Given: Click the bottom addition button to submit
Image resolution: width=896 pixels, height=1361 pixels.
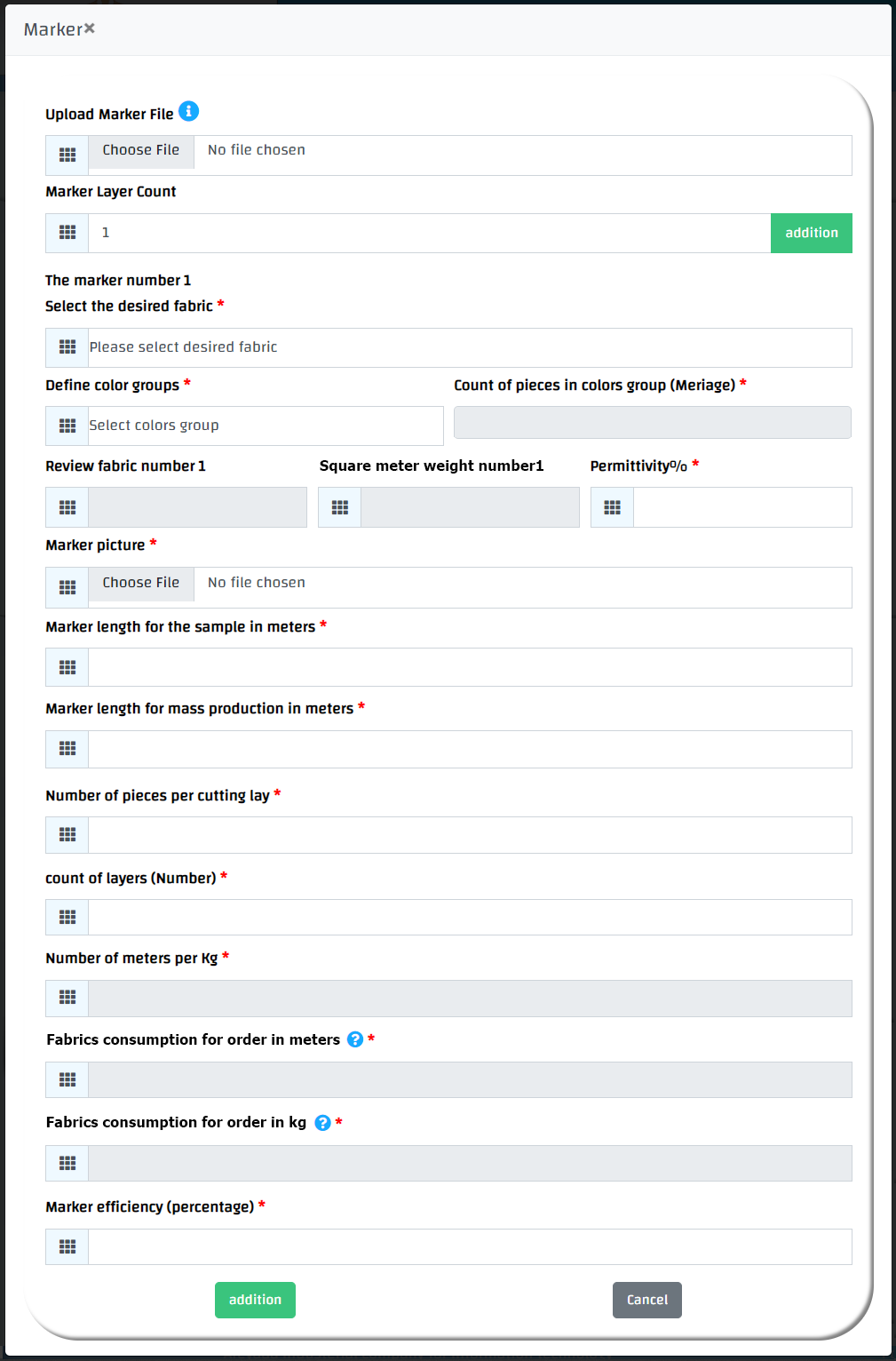Looking at the screenshot, I should [255, 1300].
